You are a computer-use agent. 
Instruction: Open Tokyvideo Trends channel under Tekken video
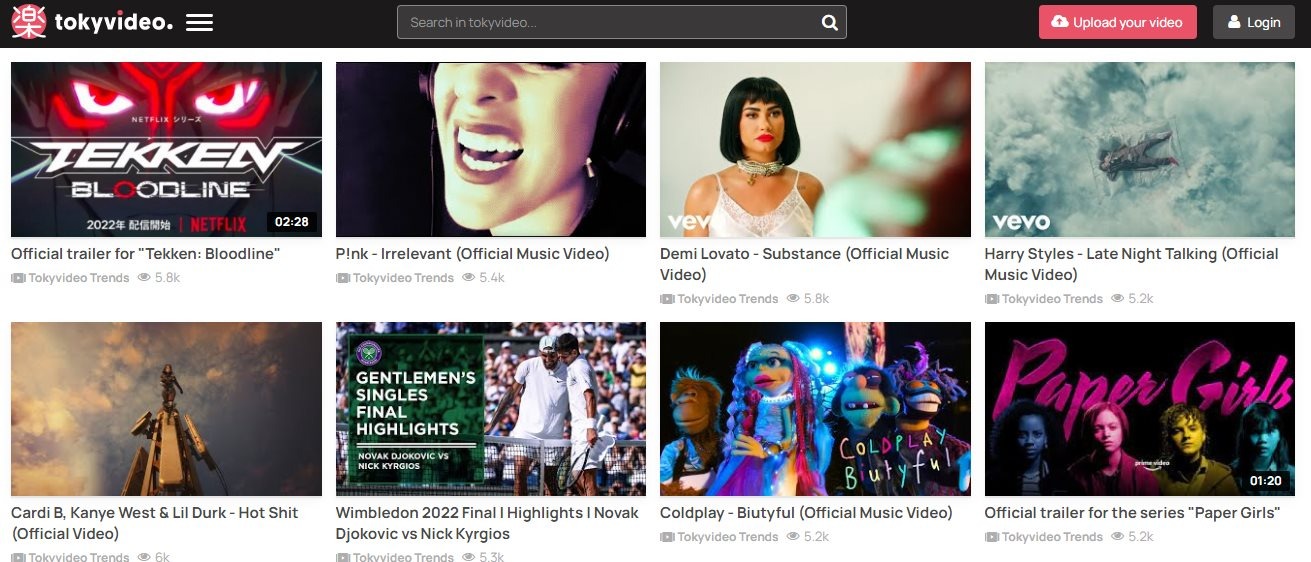(x=79, y=278)
